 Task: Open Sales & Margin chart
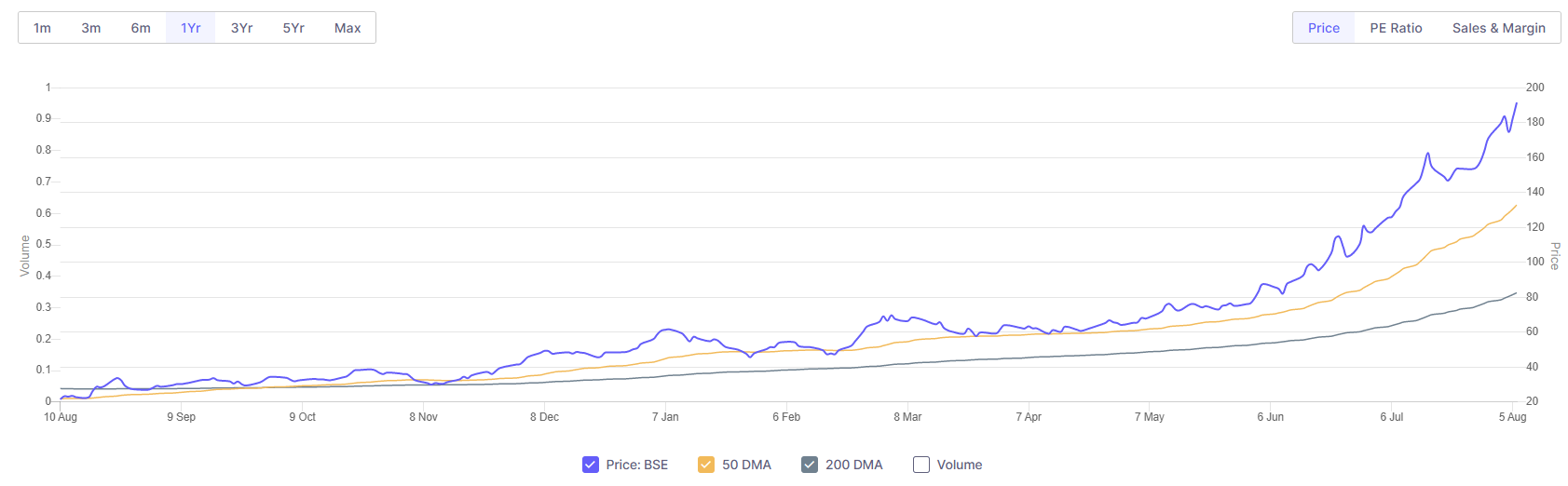(x=1498, y=28)
